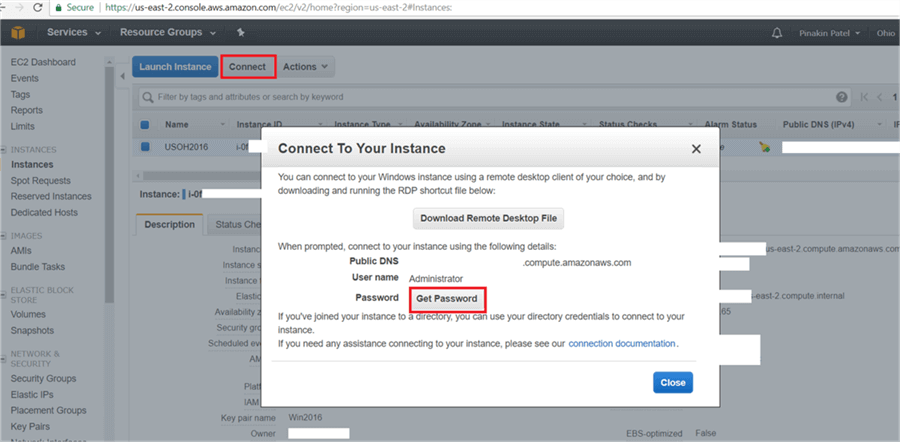900x442 pixels.
Task: Open Placement Groups in sidebar
Action: point(48,410)
